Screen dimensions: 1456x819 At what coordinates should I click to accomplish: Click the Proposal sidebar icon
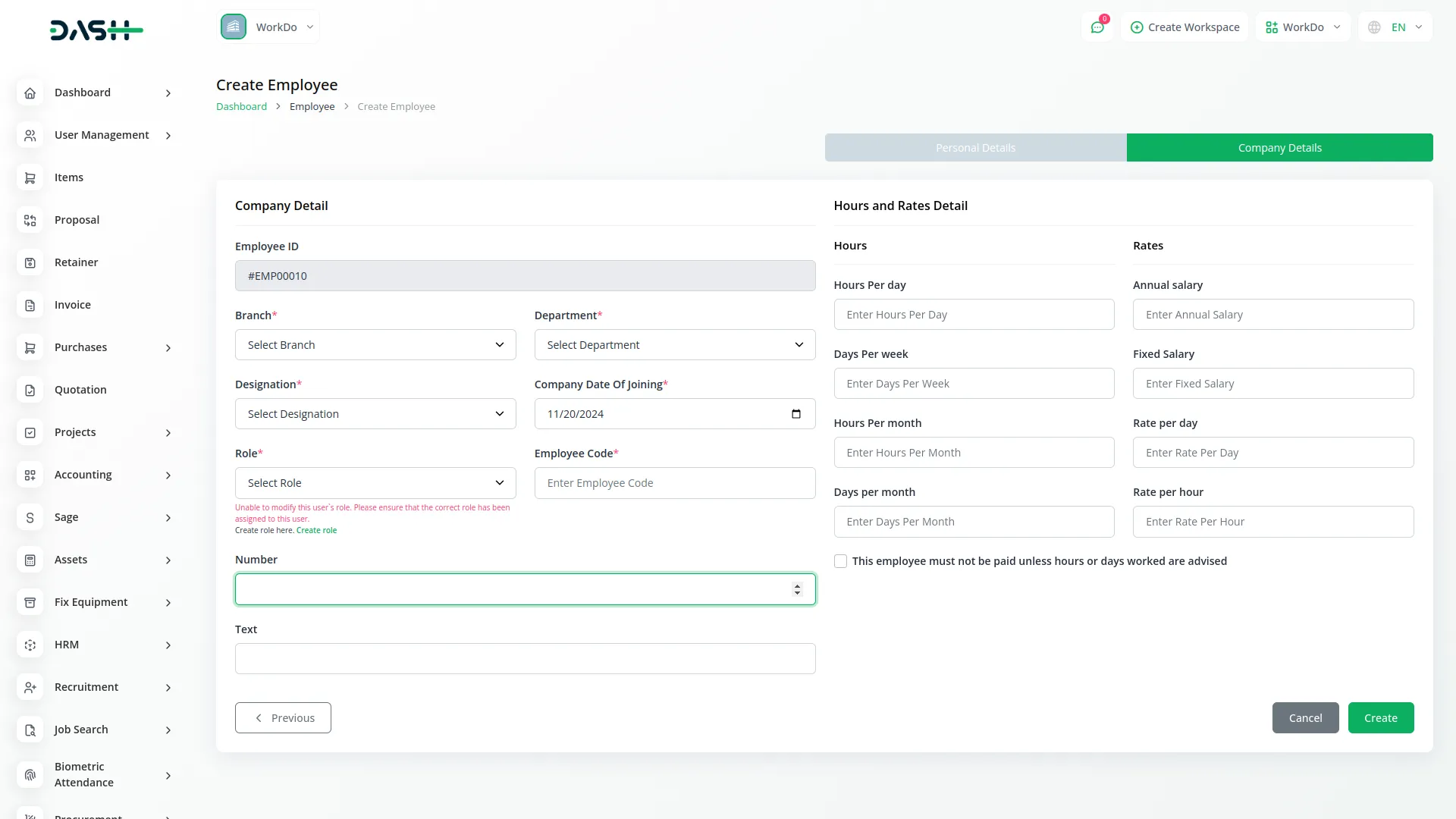click(30, 220)
